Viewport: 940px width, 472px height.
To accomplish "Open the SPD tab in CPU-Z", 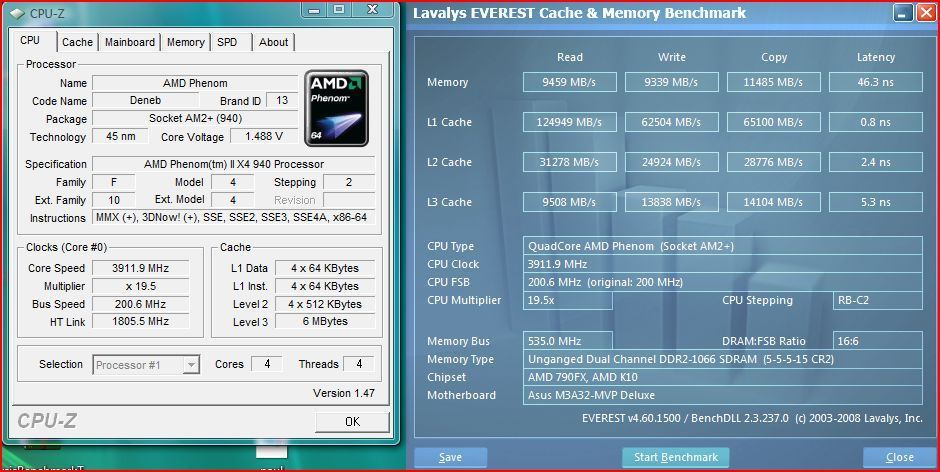I will pos(227,42).
